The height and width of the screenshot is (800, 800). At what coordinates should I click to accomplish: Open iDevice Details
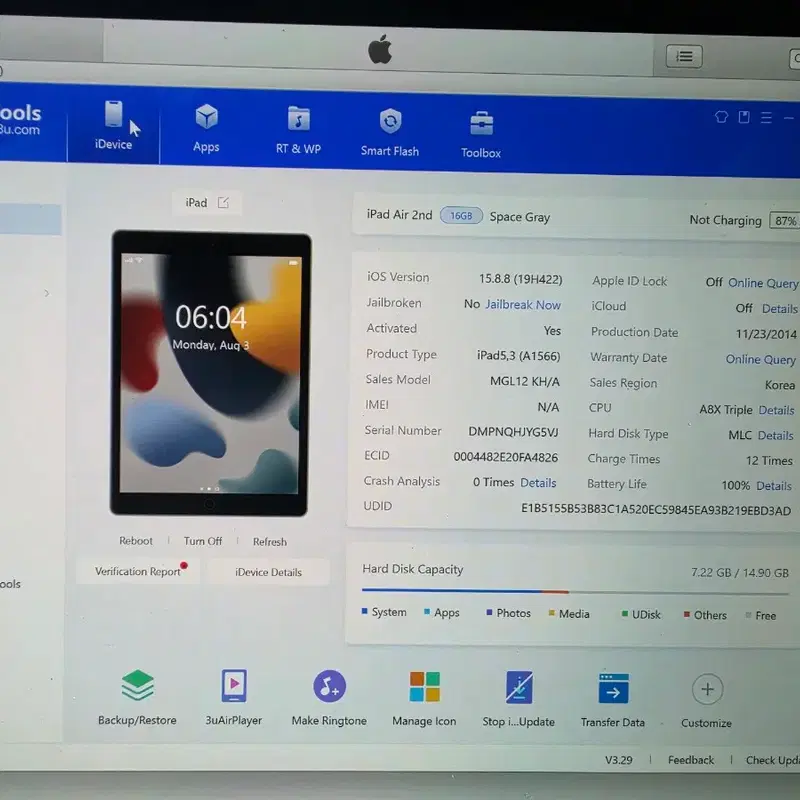pyautogui.click(x=268, y=572)
